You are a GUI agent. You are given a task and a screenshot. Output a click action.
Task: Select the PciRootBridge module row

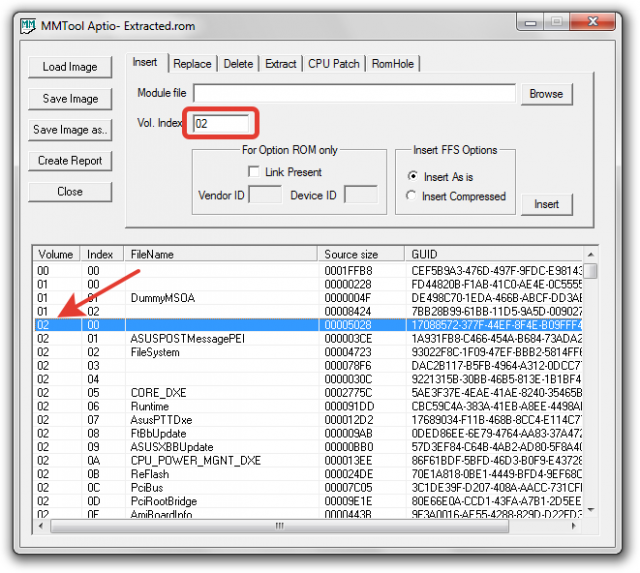coord(308,501)
